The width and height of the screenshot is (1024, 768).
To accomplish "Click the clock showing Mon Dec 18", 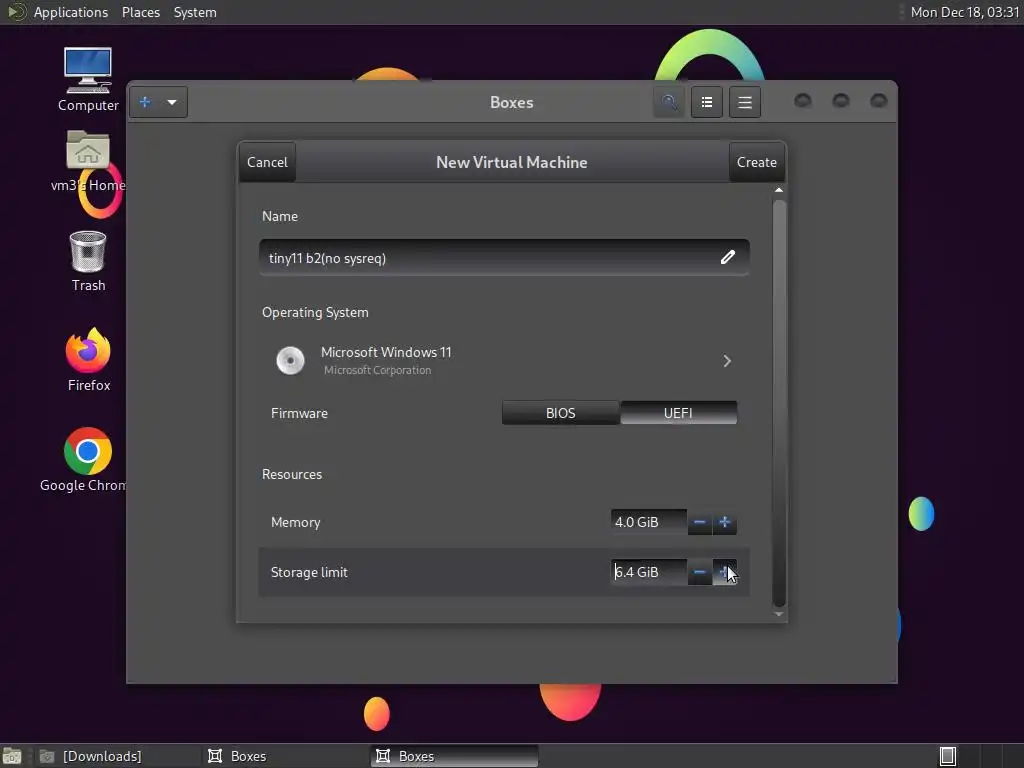I will point(965,12).
